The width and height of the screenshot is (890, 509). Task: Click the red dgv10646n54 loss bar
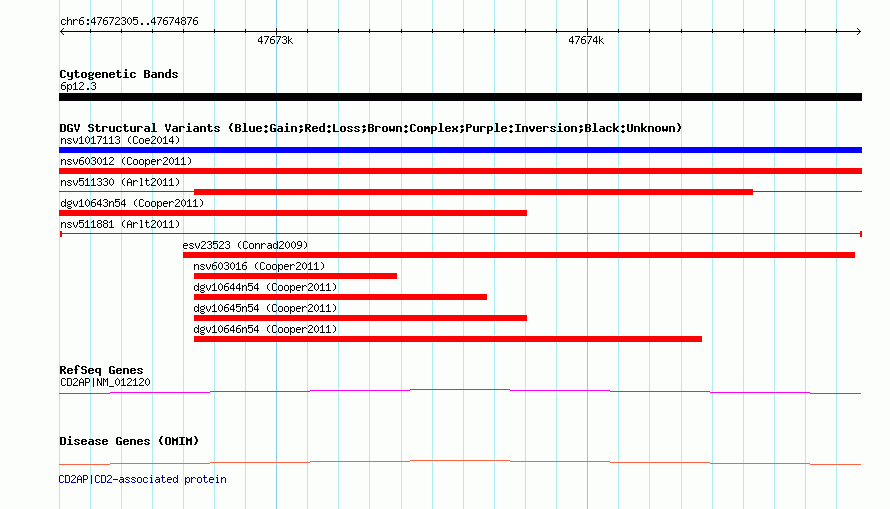pyautogui.click(x=448, y=339)
